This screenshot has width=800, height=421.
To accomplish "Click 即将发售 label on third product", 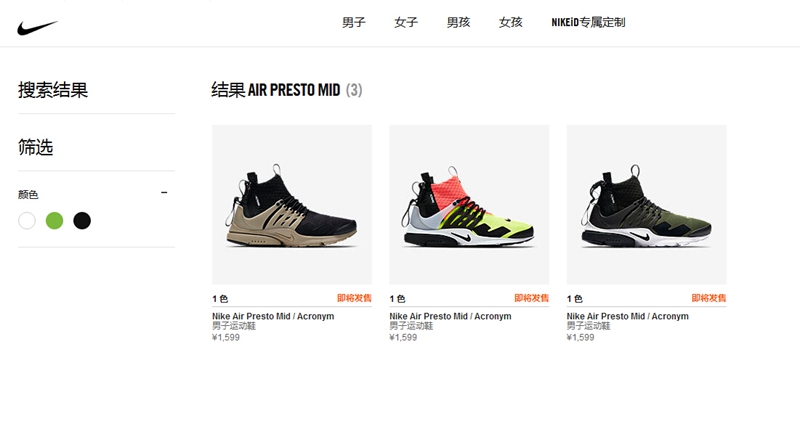I will point(709,298).
